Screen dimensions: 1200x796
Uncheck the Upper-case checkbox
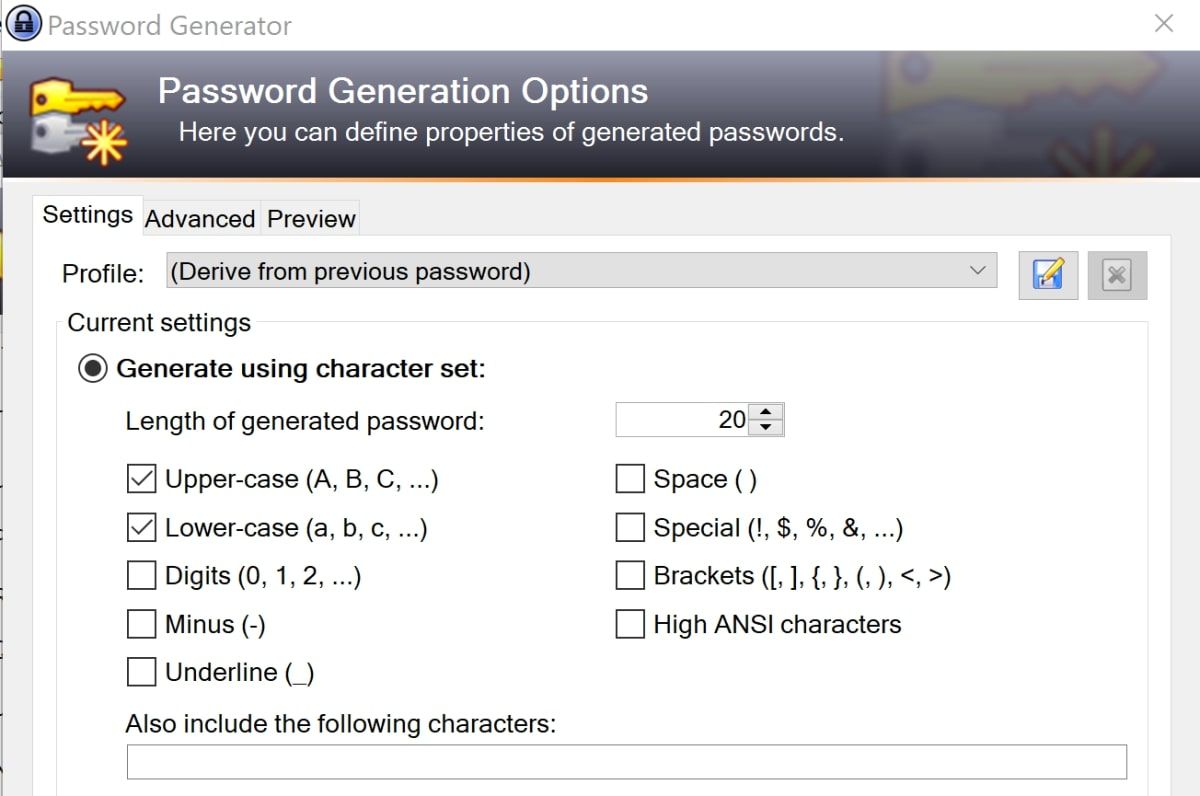tap(142, 480)
